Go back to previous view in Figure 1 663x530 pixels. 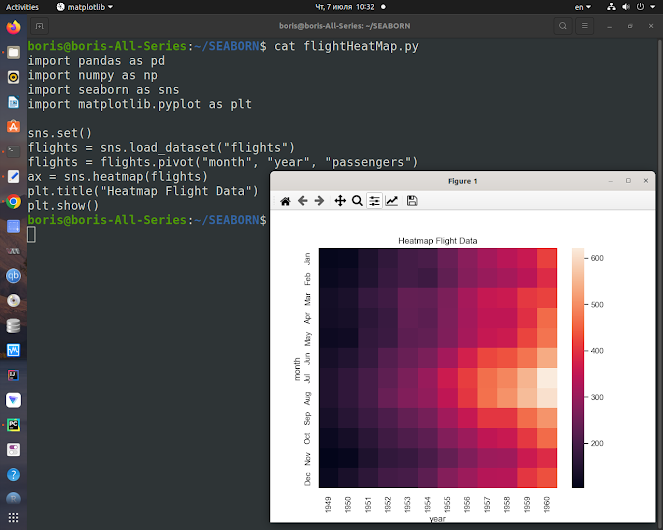(303, 201)
